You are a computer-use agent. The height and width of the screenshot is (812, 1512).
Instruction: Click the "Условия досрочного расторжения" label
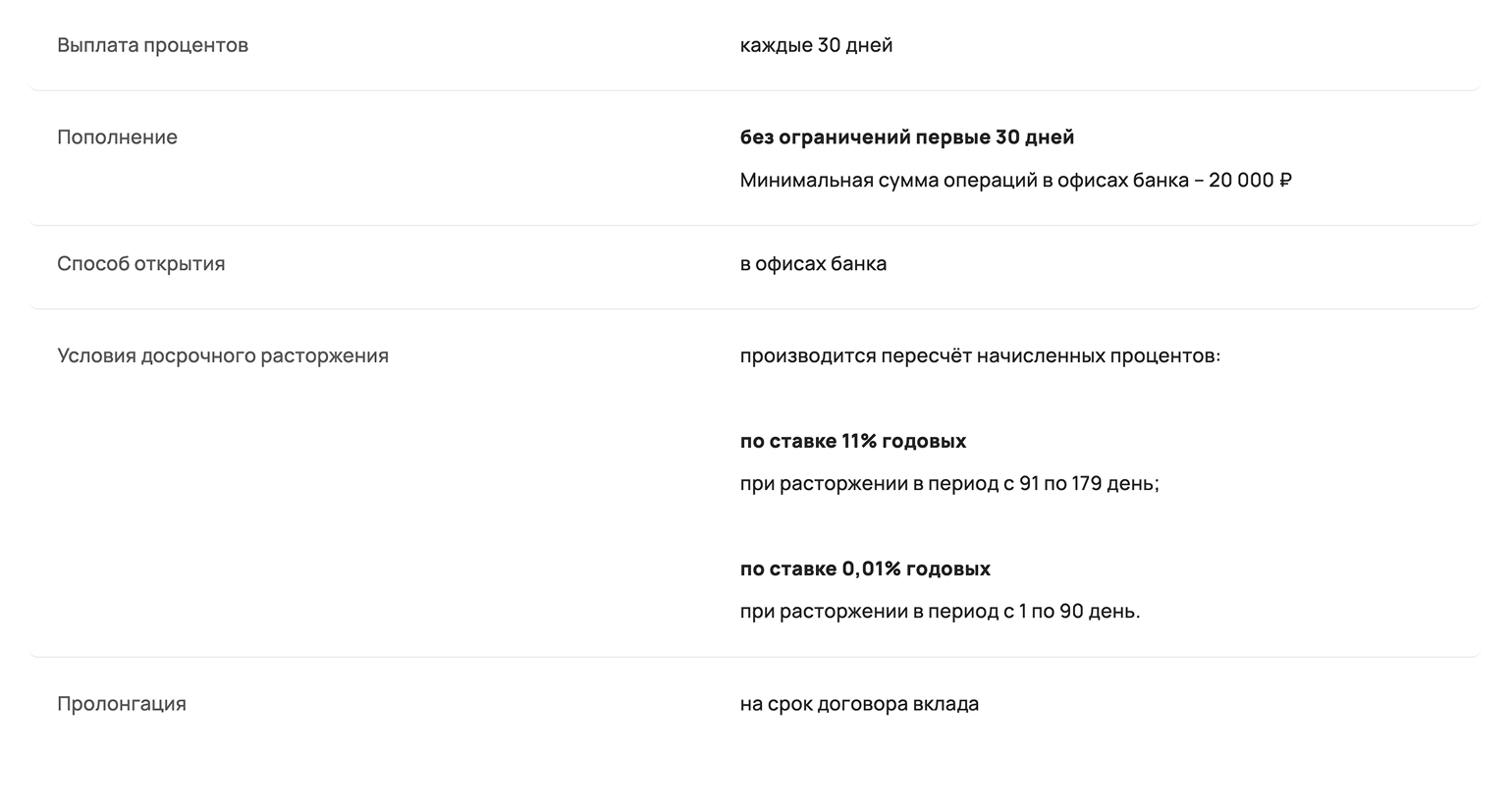[x=222, y=356]
